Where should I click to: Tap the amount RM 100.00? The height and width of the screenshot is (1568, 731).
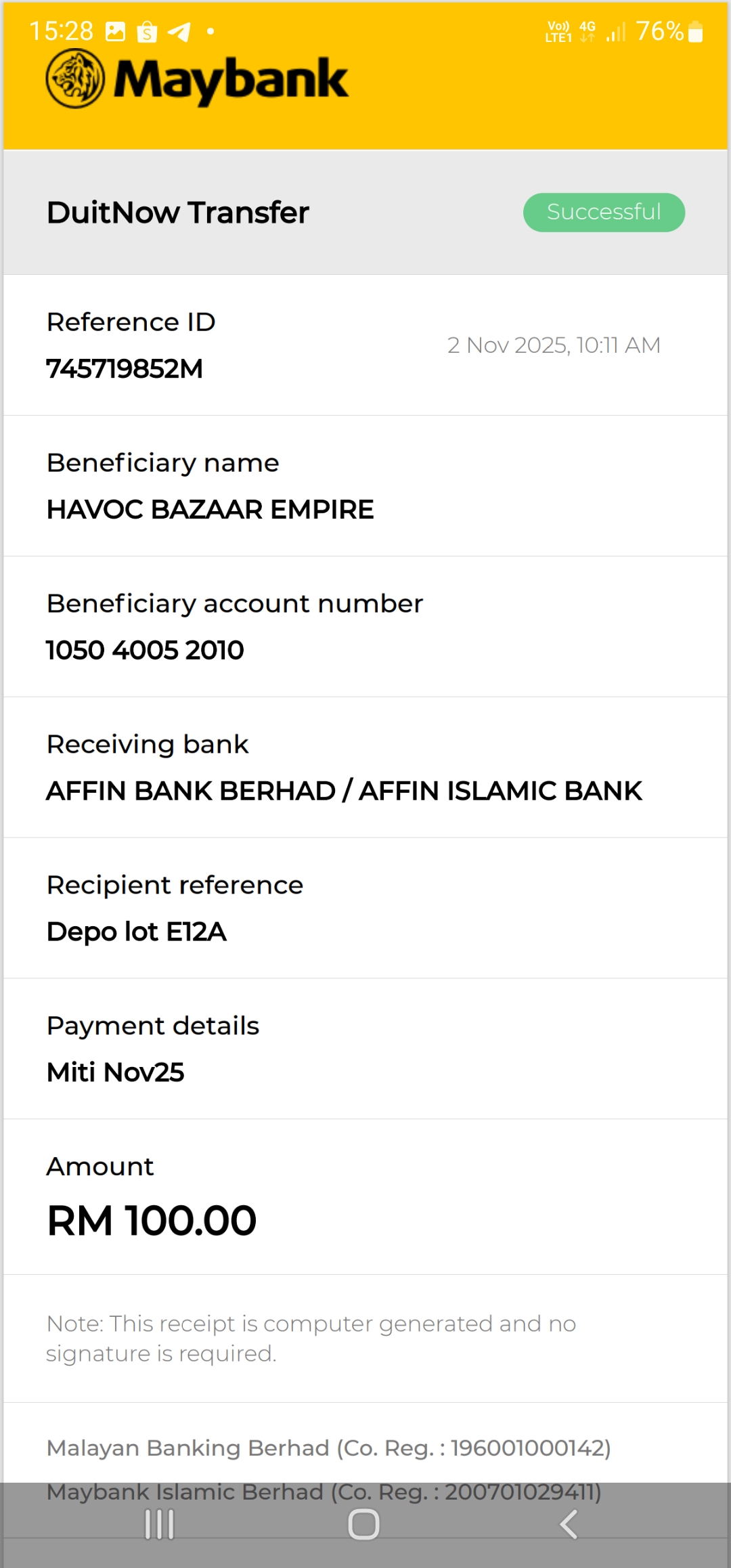pos(152,1221)
